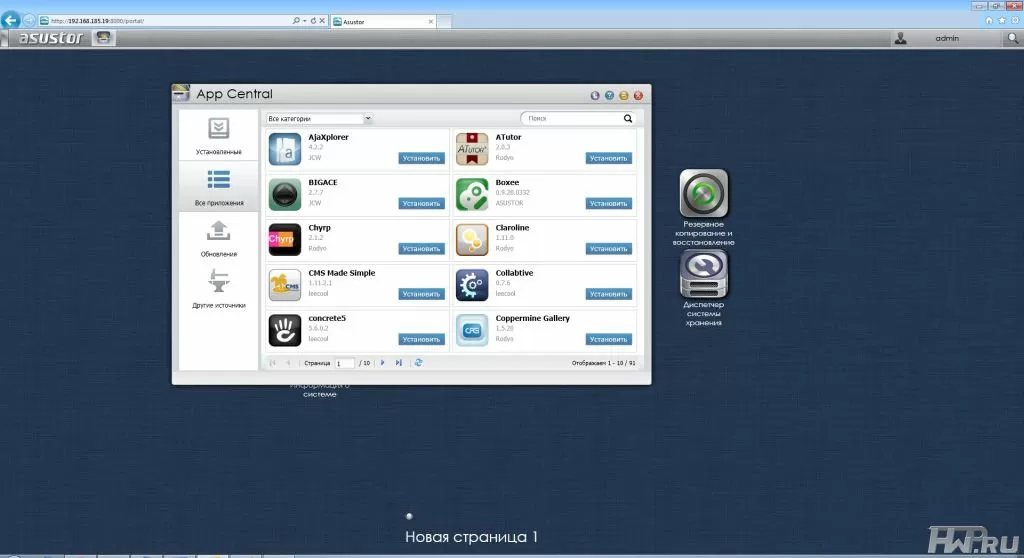
Task: Click the asustor logo
Action: click(51, 38)
